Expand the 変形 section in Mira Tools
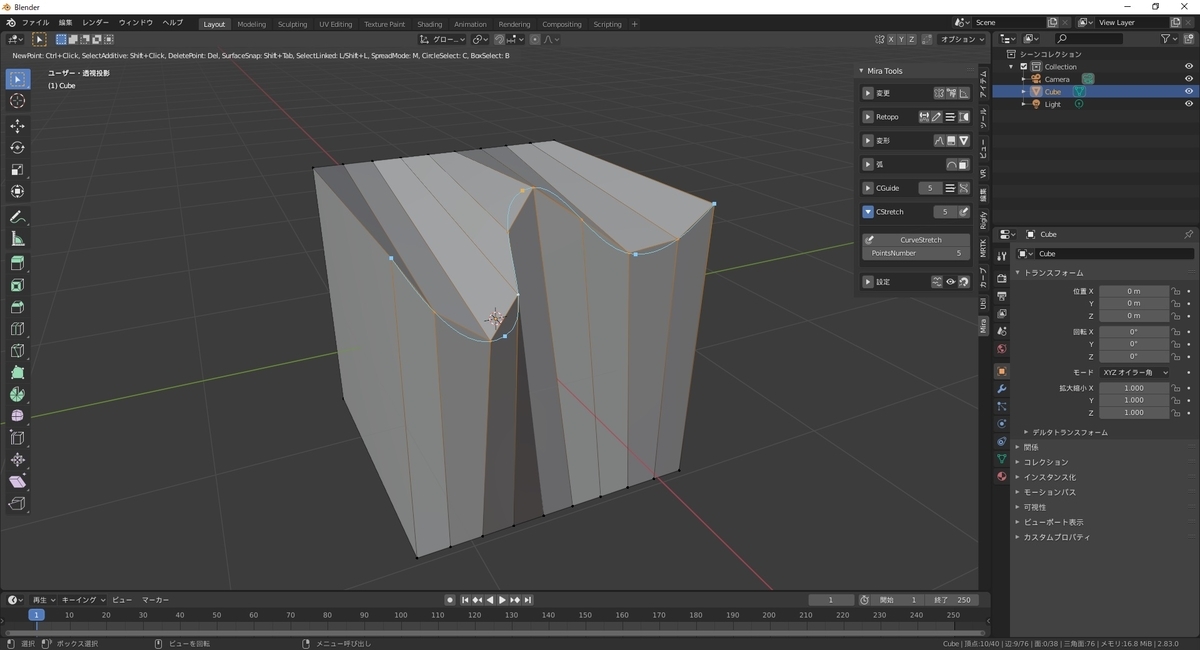 click(x=868, y=141)
